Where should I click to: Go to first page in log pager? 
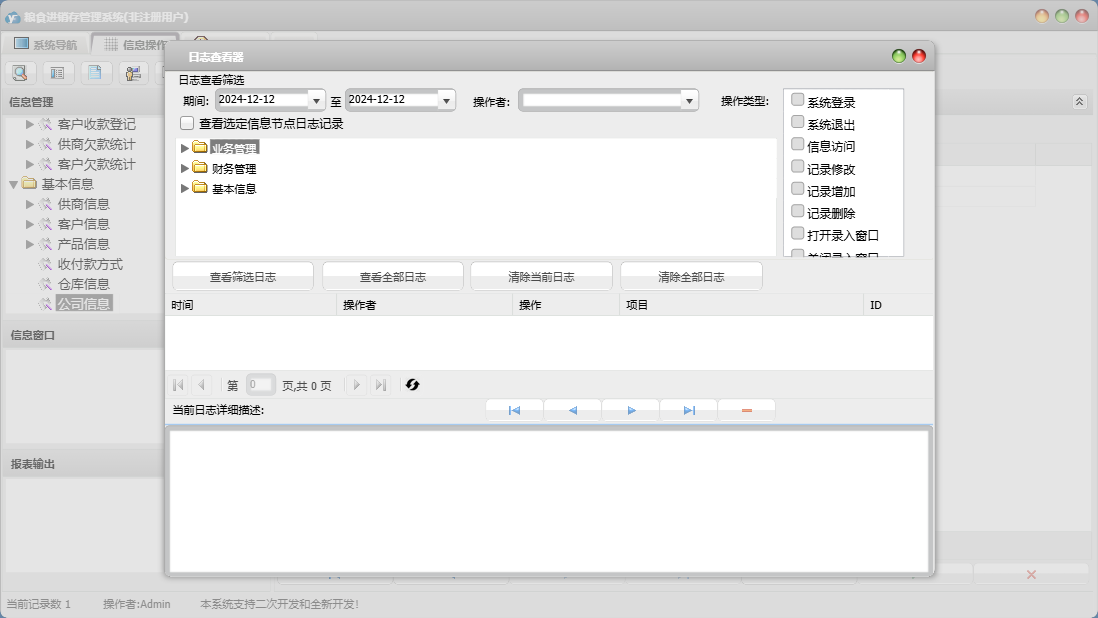(179, 385)
